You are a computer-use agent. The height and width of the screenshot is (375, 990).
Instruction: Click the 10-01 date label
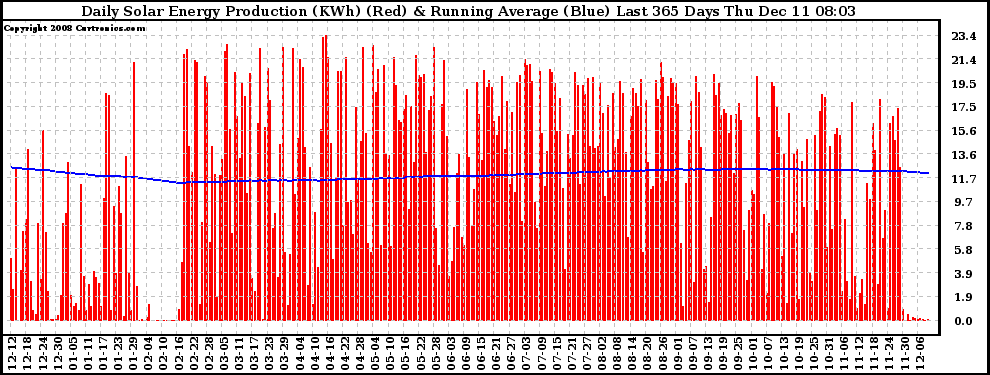tap(753, 353)
